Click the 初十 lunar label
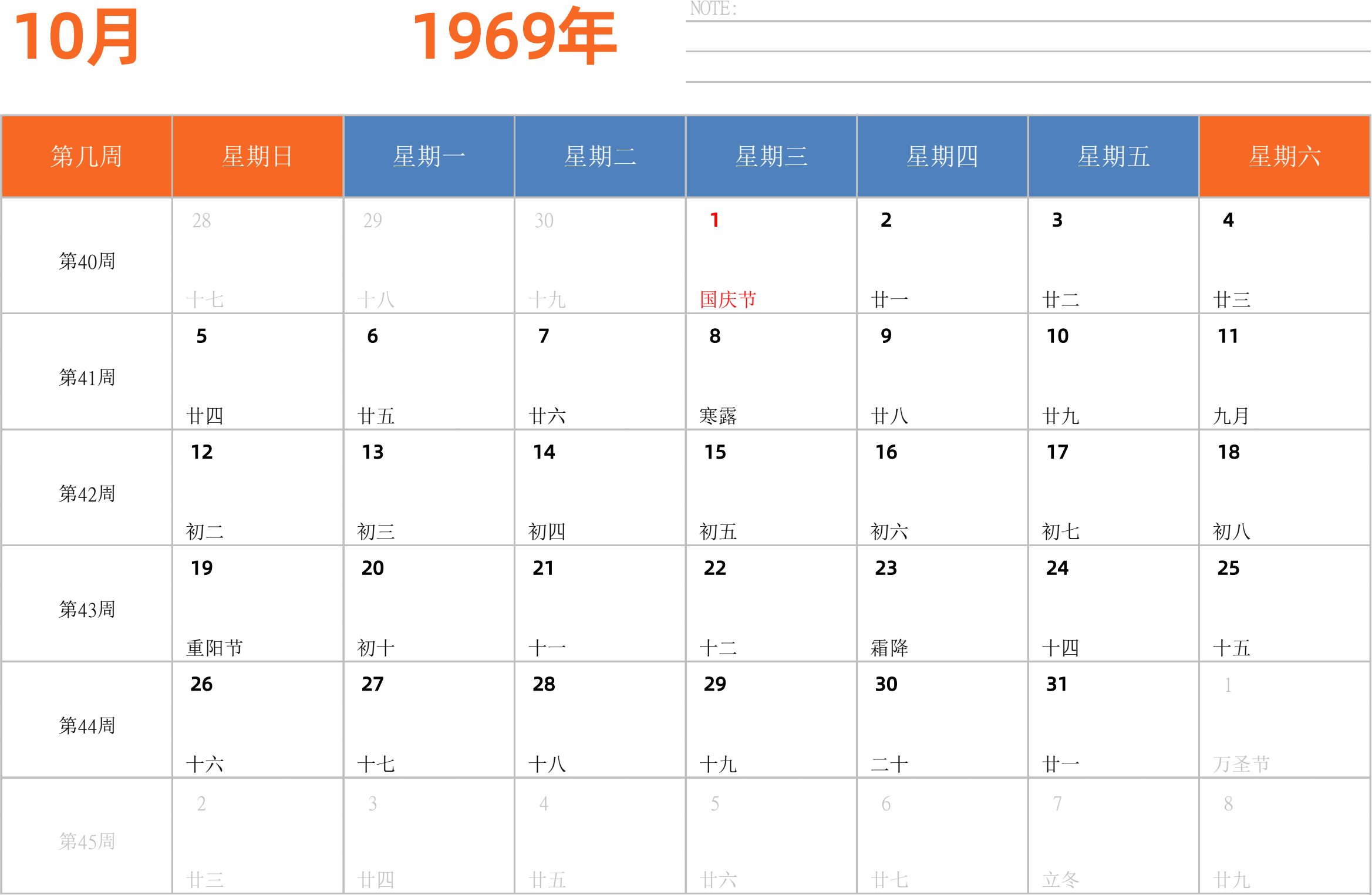The height and width of the screenshot is (895, 1372). point(376,648)
